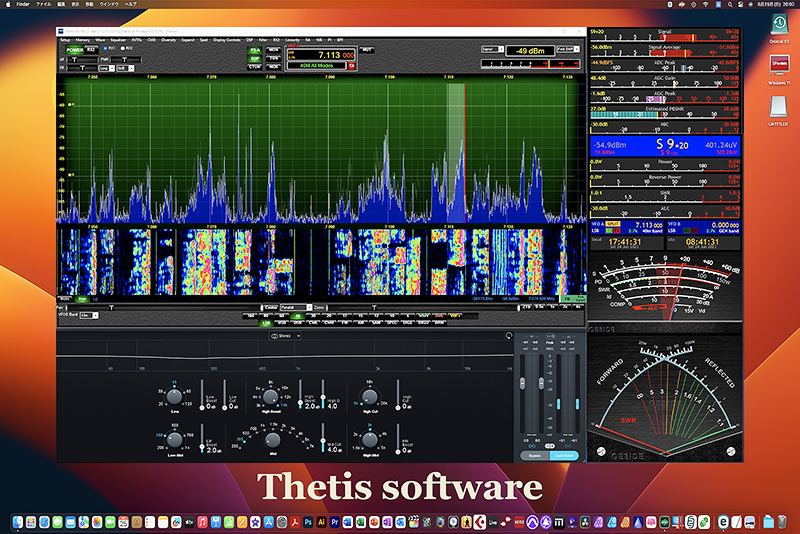
Task: Toggle the CTUN button
Action: pos(255,67)
